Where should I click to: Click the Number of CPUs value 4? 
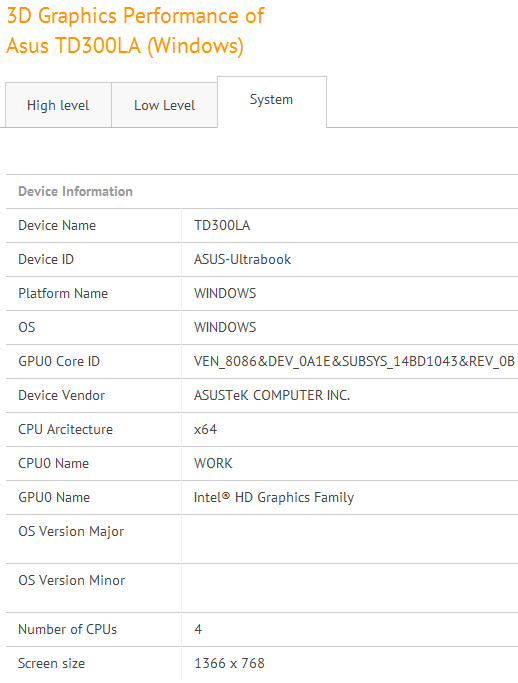(198, 629)
